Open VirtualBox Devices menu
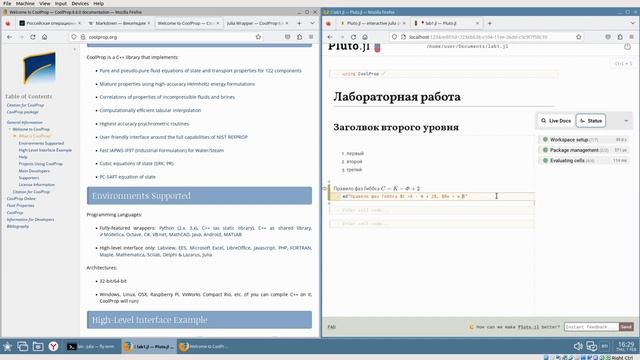This screenshot has height=360, width=640. click(80, 3)
